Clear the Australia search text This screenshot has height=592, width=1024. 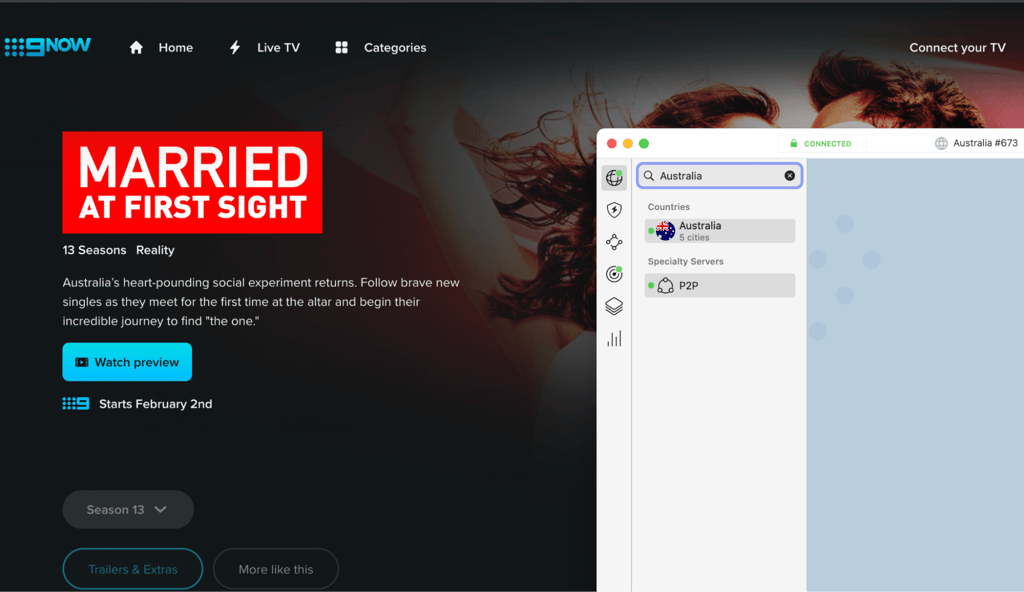tap(790, 176)
